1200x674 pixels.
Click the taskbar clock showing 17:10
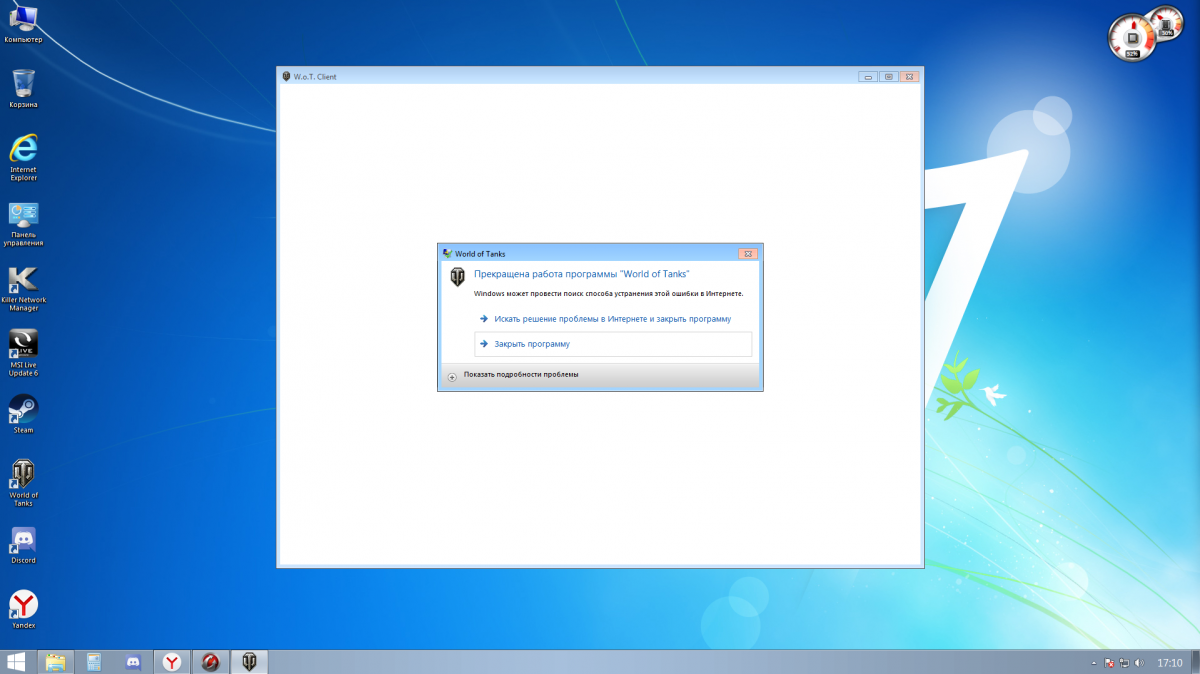coord(1169,663)
